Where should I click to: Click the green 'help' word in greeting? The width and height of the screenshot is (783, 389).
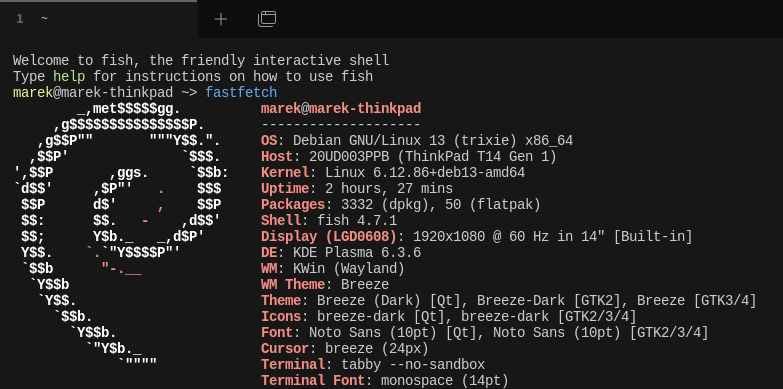coord(69,77)
